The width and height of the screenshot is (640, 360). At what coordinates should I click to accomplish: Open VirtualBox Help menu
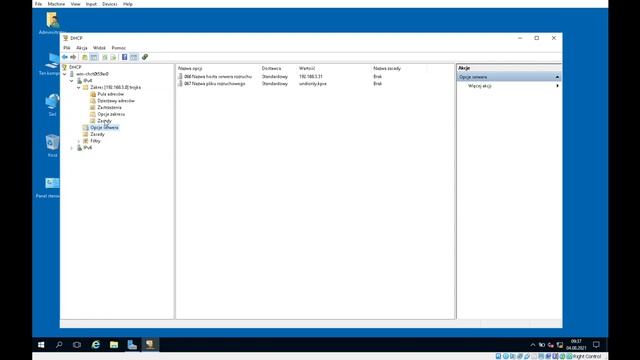(128, 4)
